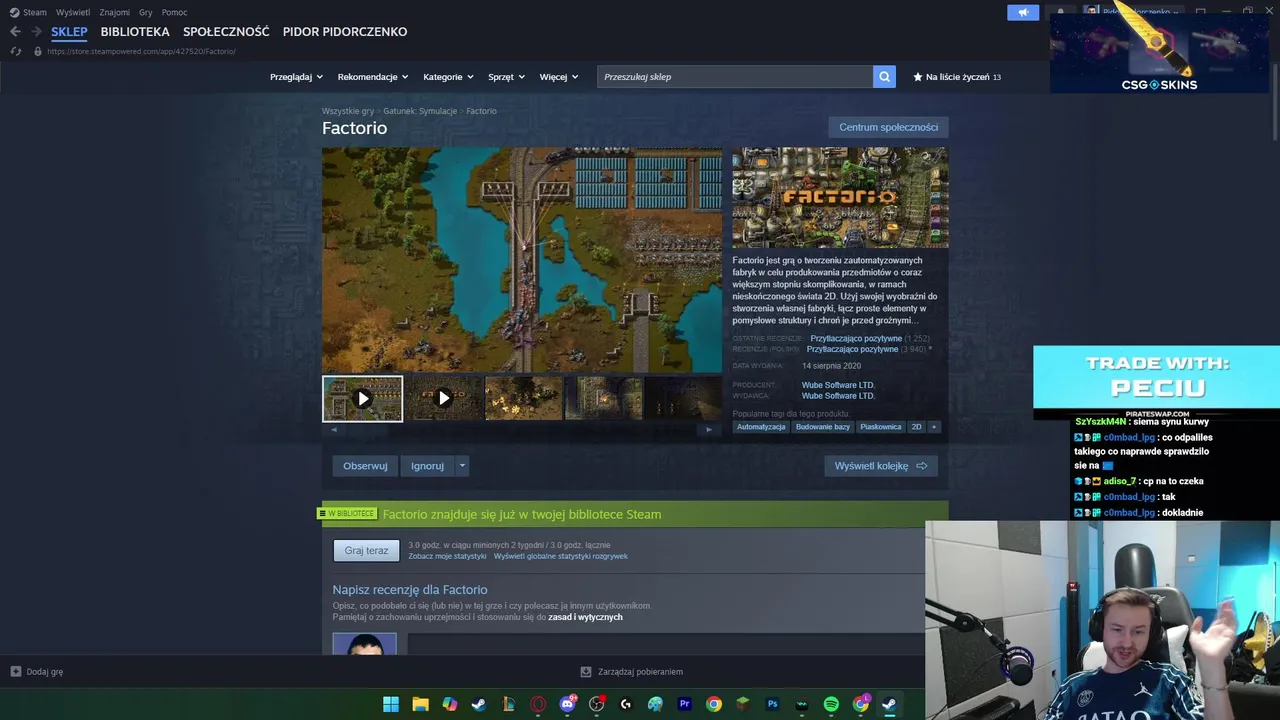Open the Budowanie bazy tag
The height and width of the screenshot is (720, 1280).
click(823, 427)
